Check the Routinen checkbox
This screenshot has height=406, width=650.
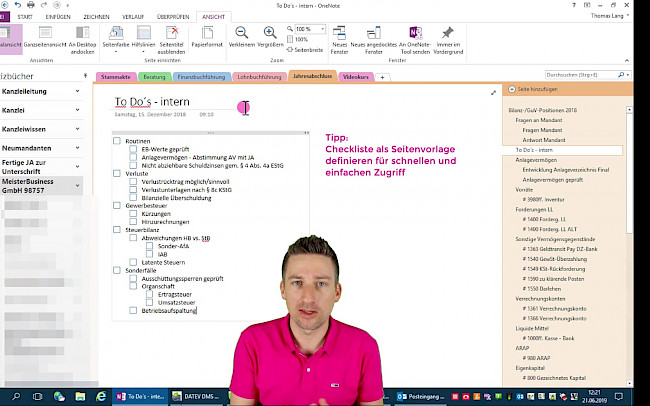117,141
